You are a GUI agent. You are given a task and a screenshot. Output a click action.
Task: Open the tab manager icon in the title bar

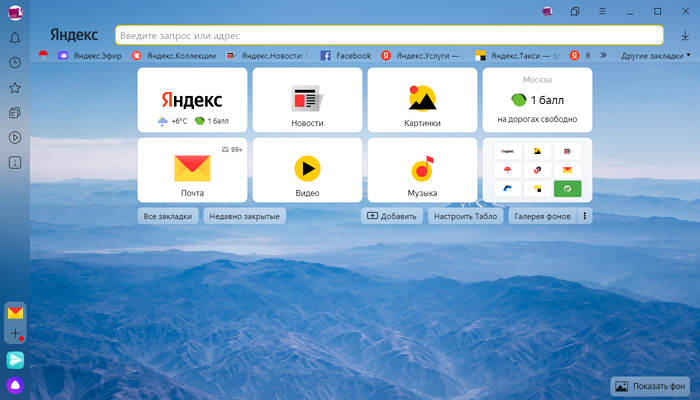(575, 12)
